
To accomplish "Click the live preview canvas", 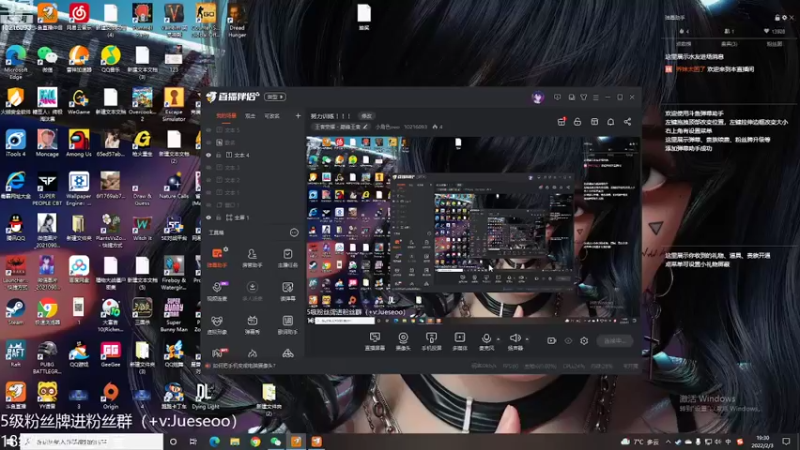I will point(473,230).
